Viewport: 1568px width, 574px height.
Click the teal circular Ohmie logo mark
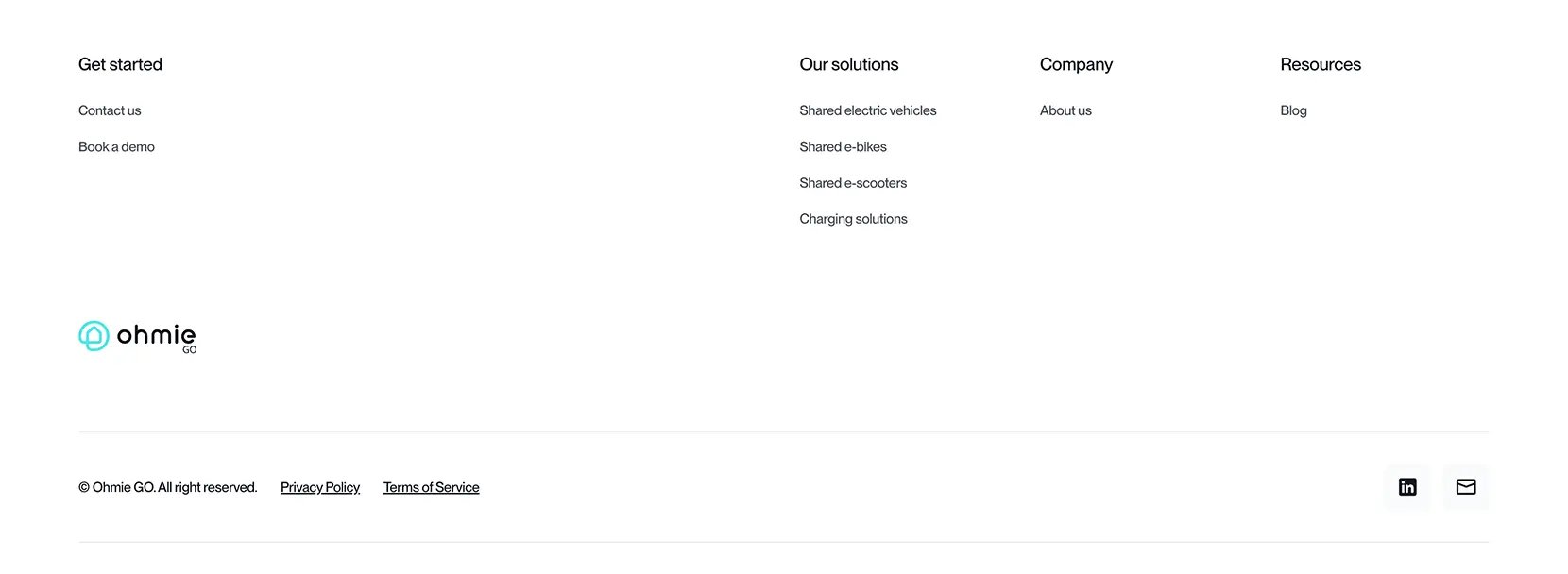pyautogui.click(x=94, y=336)
